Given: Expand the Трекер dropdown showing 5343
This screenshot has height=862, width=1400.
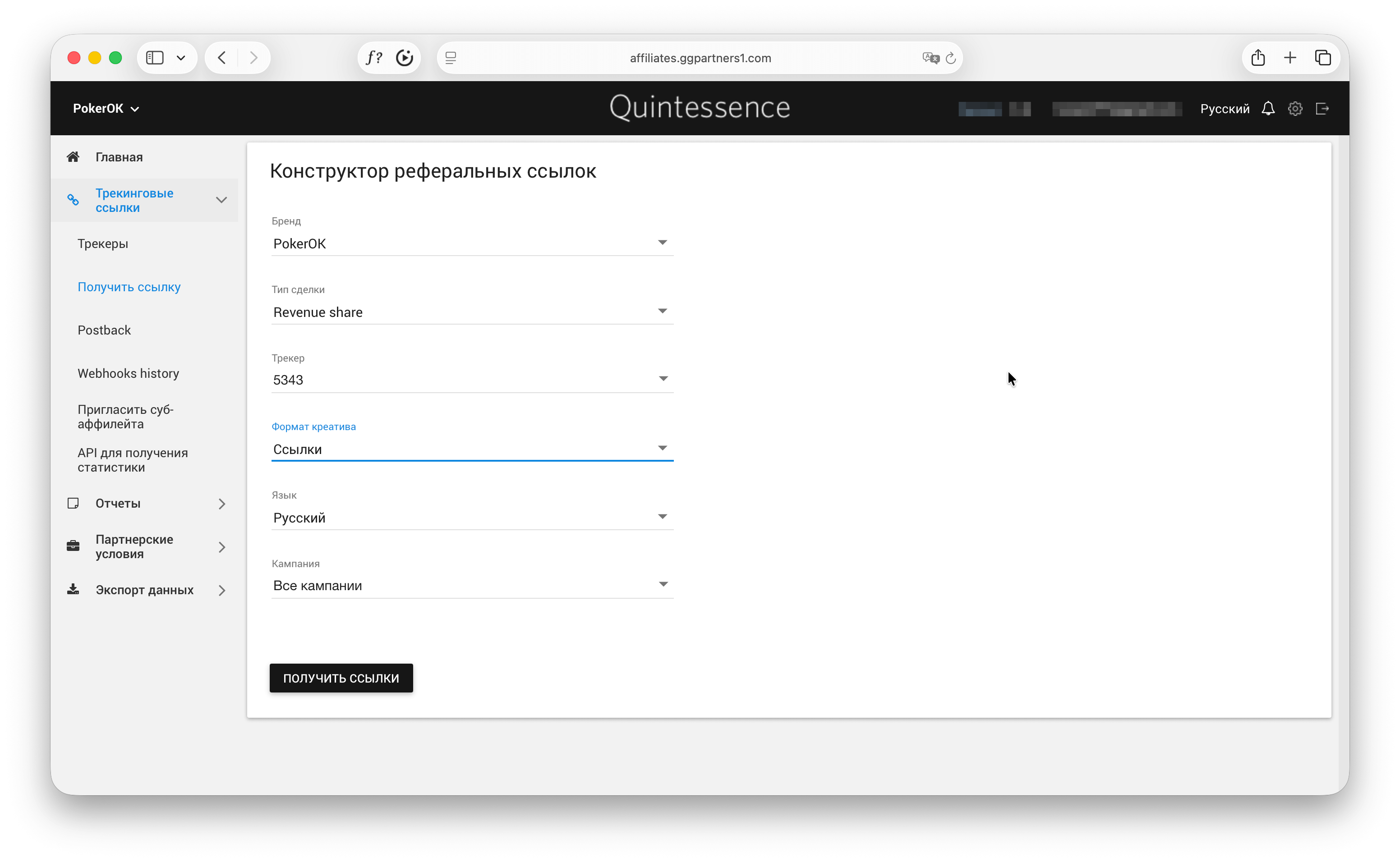Looking at the screenshot, I should [x=472, y=380].
